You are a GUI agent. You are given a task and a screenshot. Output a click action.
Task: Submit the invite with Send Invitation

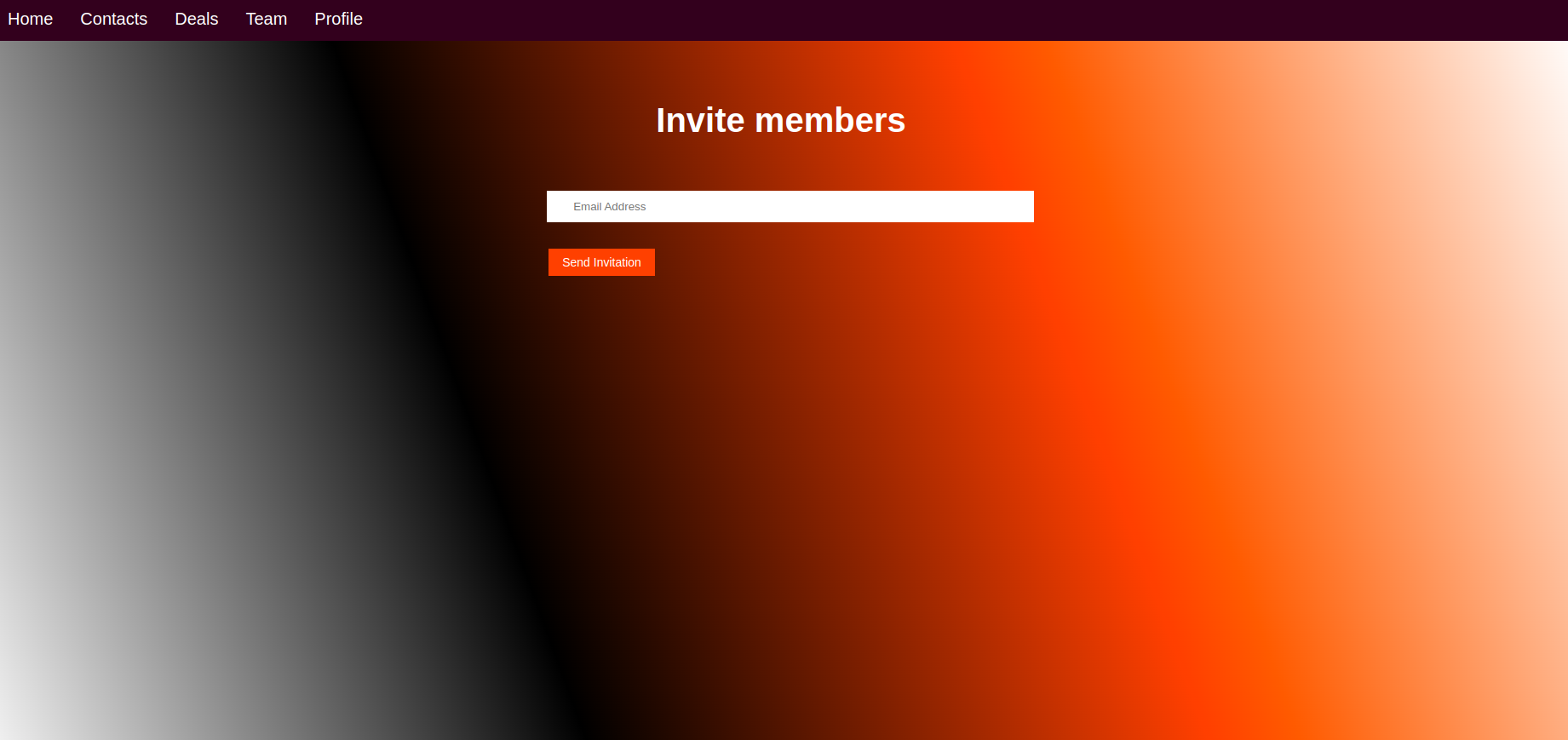601,262
